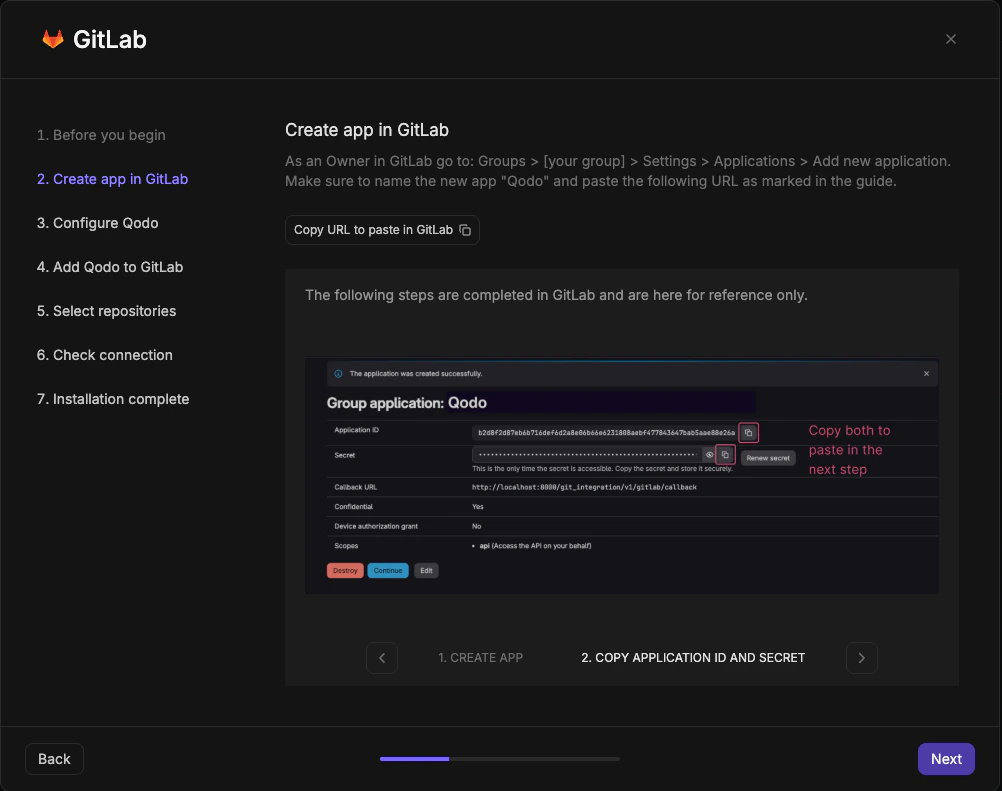
Task: Click the setup progress bar
Action: coord(500,759)
